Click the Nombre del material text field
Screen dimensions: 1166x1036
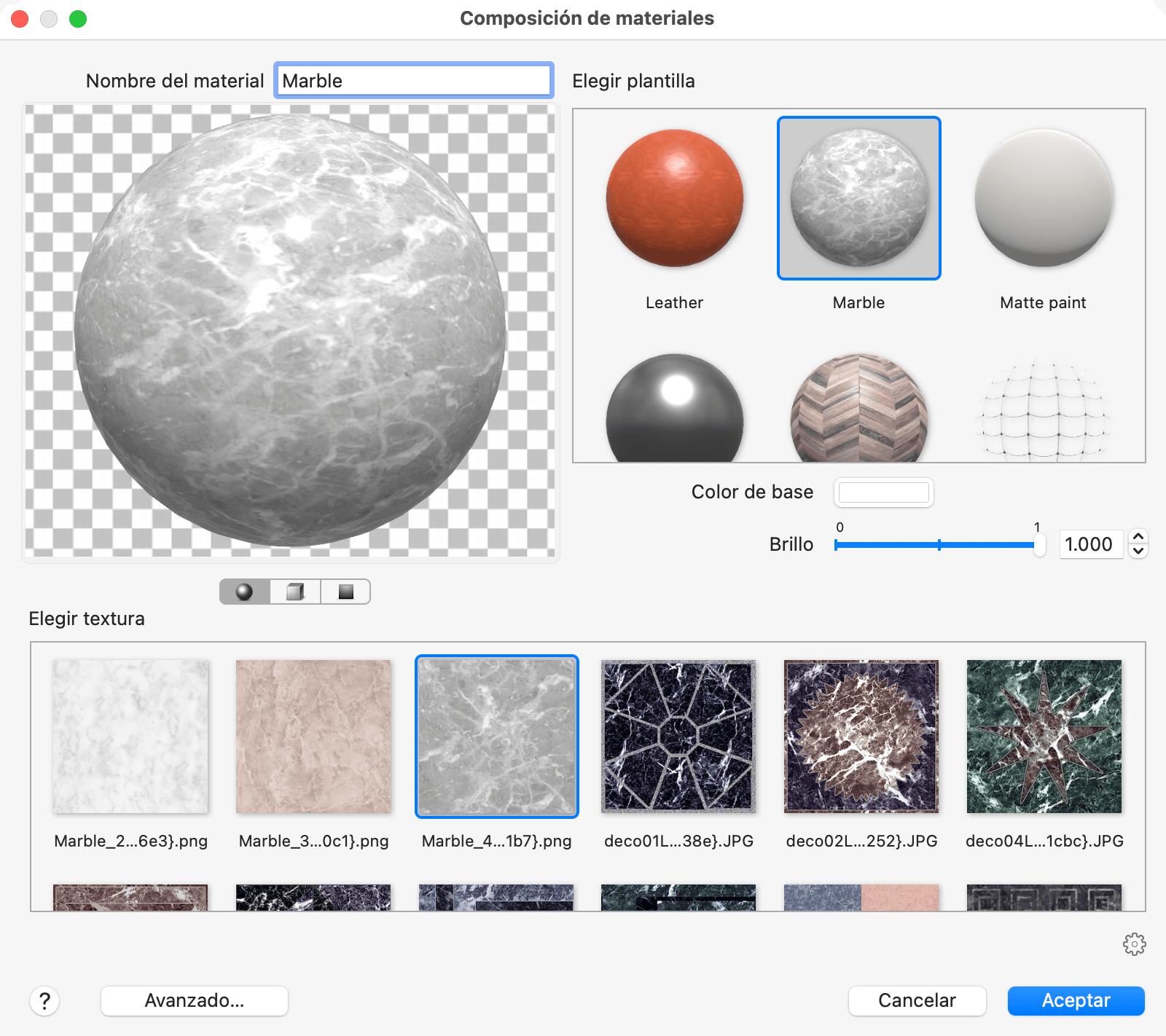pos(413,81)
